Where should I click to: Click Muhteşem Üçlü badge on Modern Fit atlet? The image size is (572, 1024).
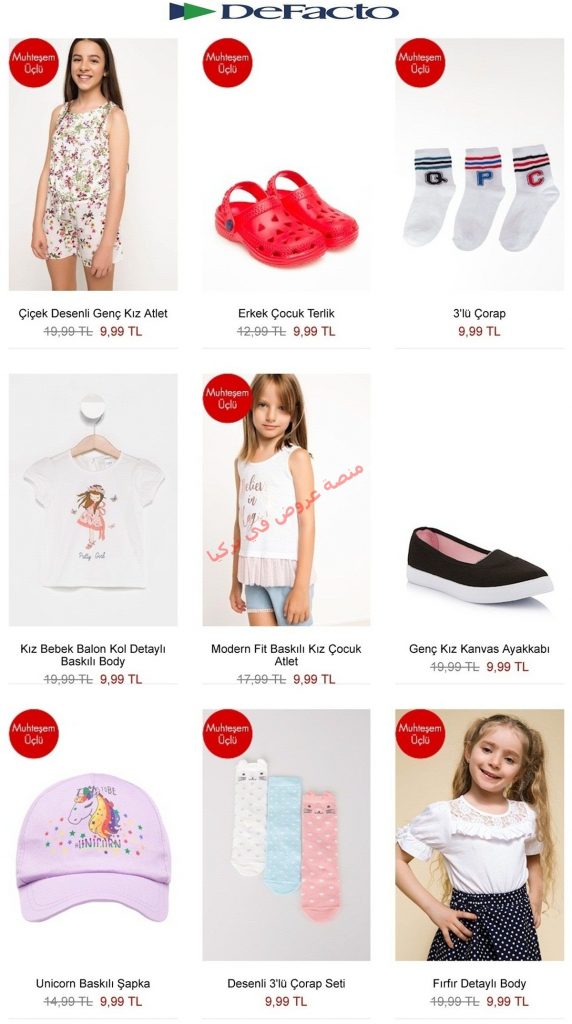(x=227, y=398)
